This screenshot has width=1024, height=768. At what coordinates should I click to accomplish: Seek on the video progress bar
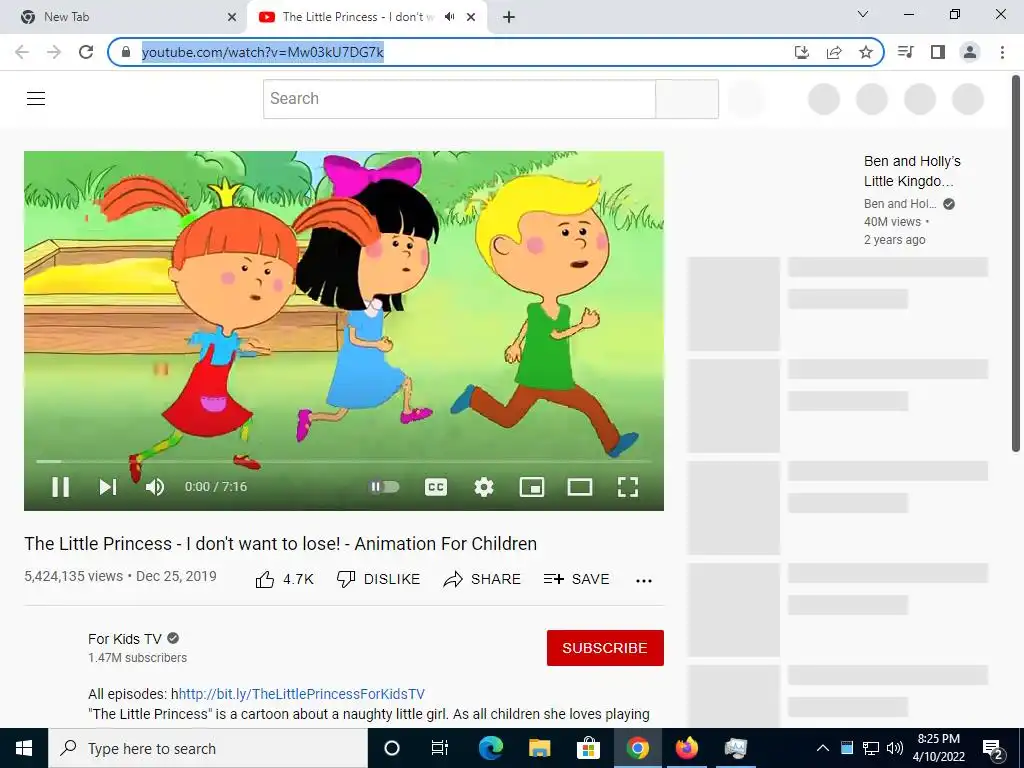point(344,461)
